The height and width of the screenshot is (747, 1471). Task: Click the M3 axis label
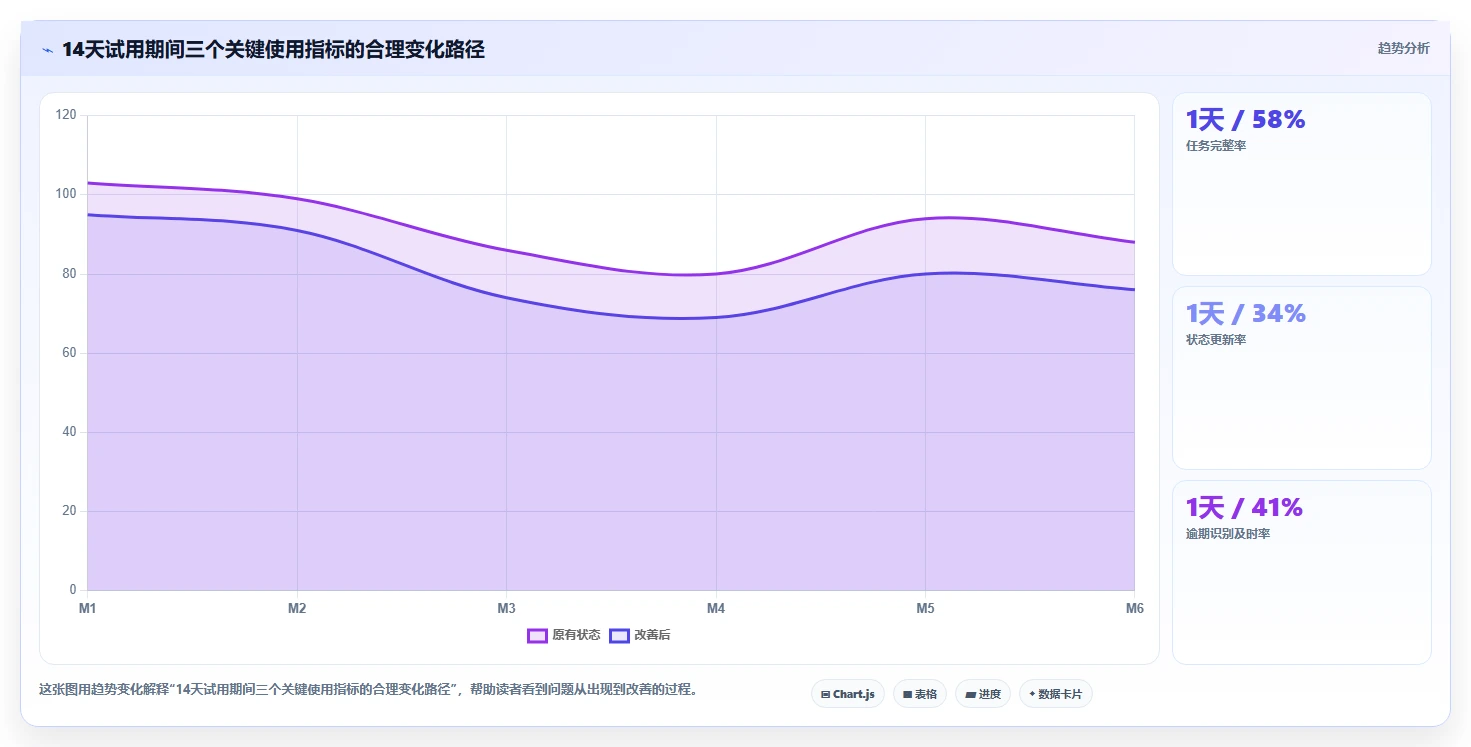(x=506, y=608)
